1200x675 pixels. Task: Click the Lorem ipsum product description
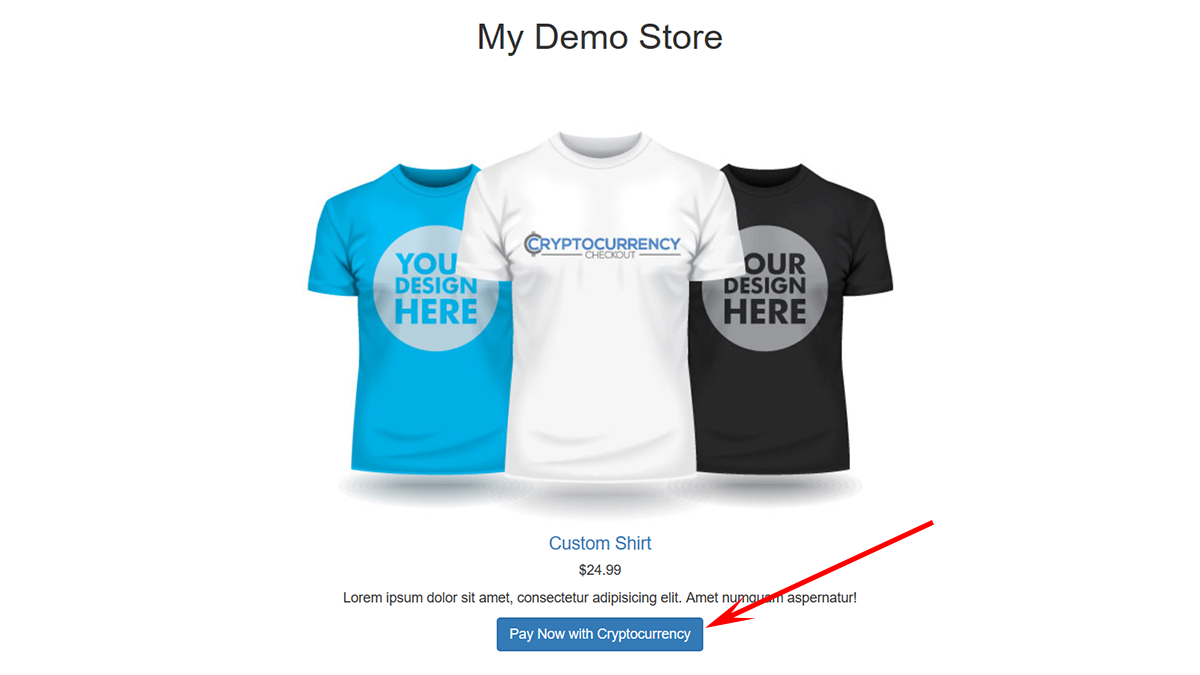pyautogui.click(x=600, y=598)
